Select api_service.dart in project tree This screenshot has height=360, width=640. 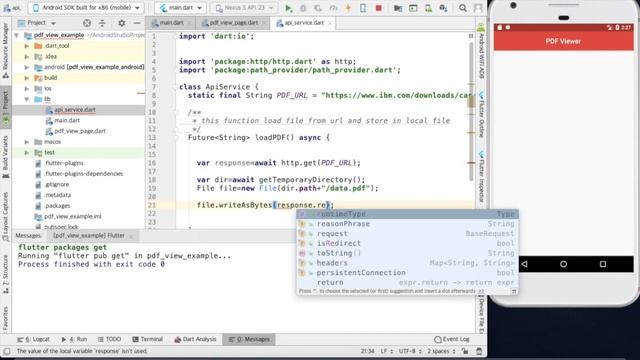click(x=75, y=110)
